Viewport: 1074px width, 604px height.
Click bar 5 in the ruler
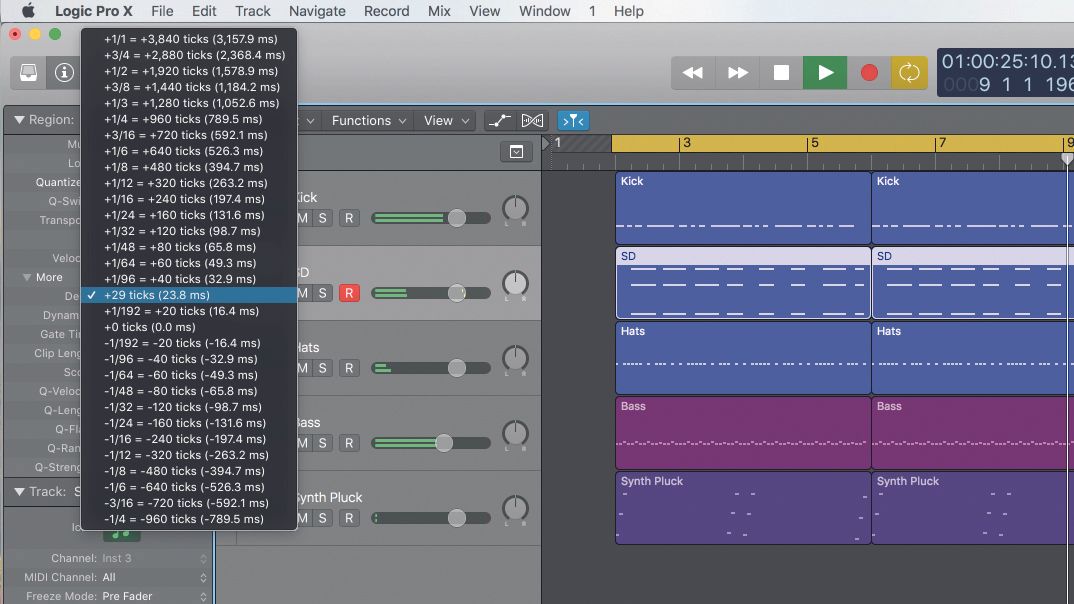point(814,143)
